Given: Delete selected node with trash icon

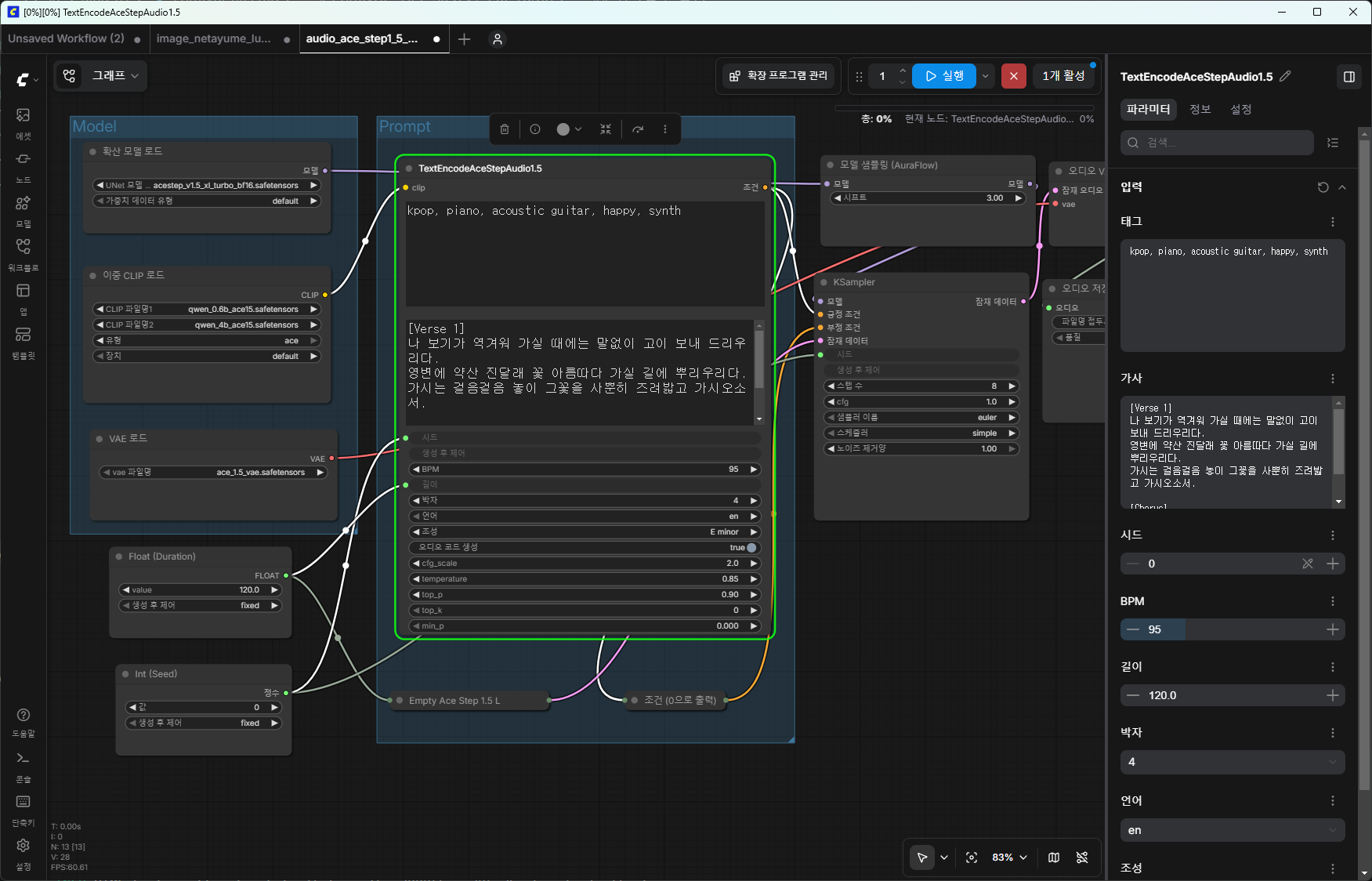Looking at the screenshot, I should pyautogui.click(x=505, y=129).
